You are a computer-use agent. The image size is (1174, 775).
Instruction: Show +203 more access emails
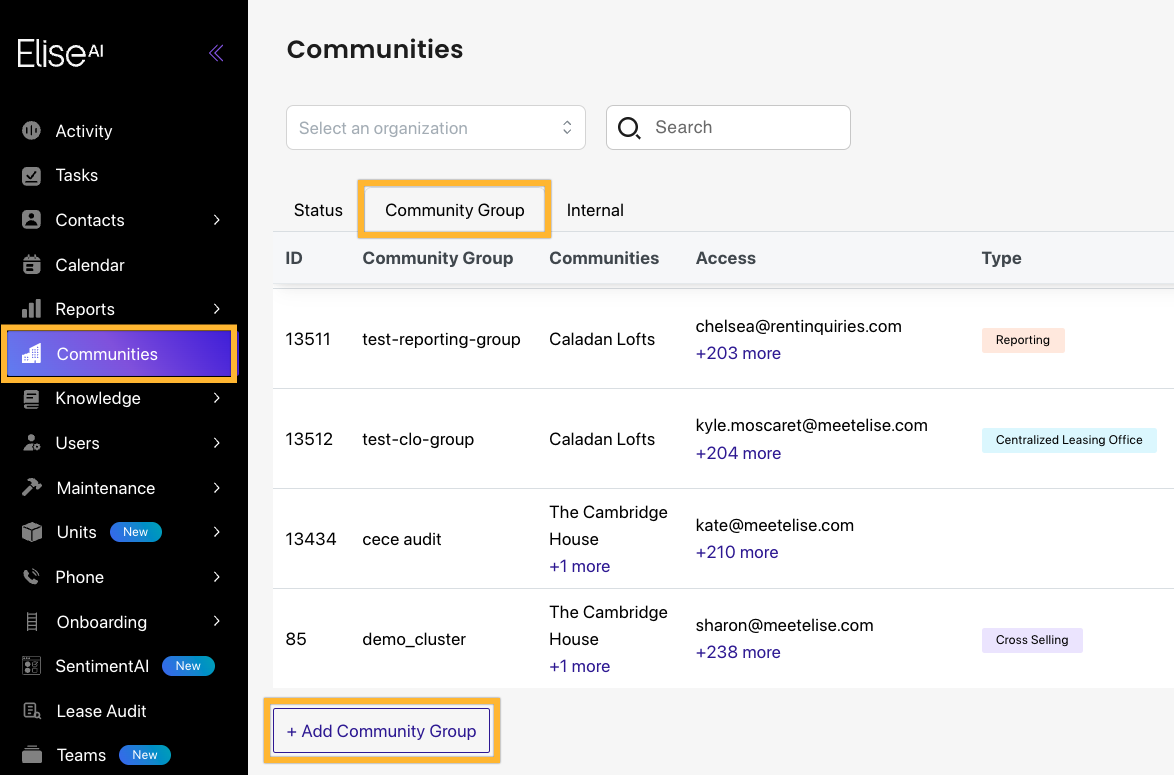point(737,353)
